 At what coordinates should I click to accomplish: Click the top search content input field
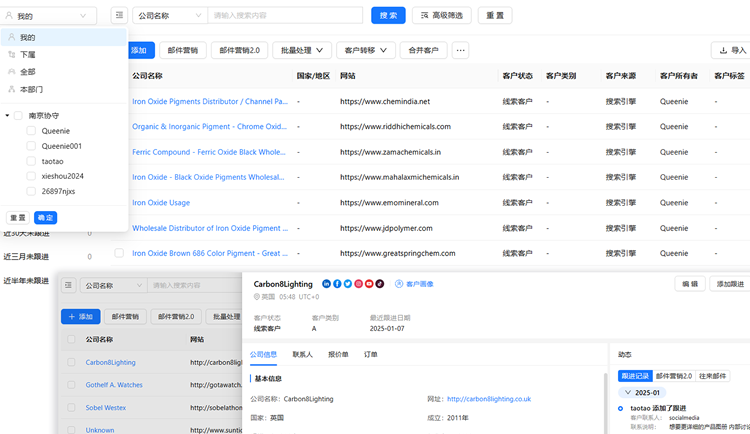(x=285, y=15)
